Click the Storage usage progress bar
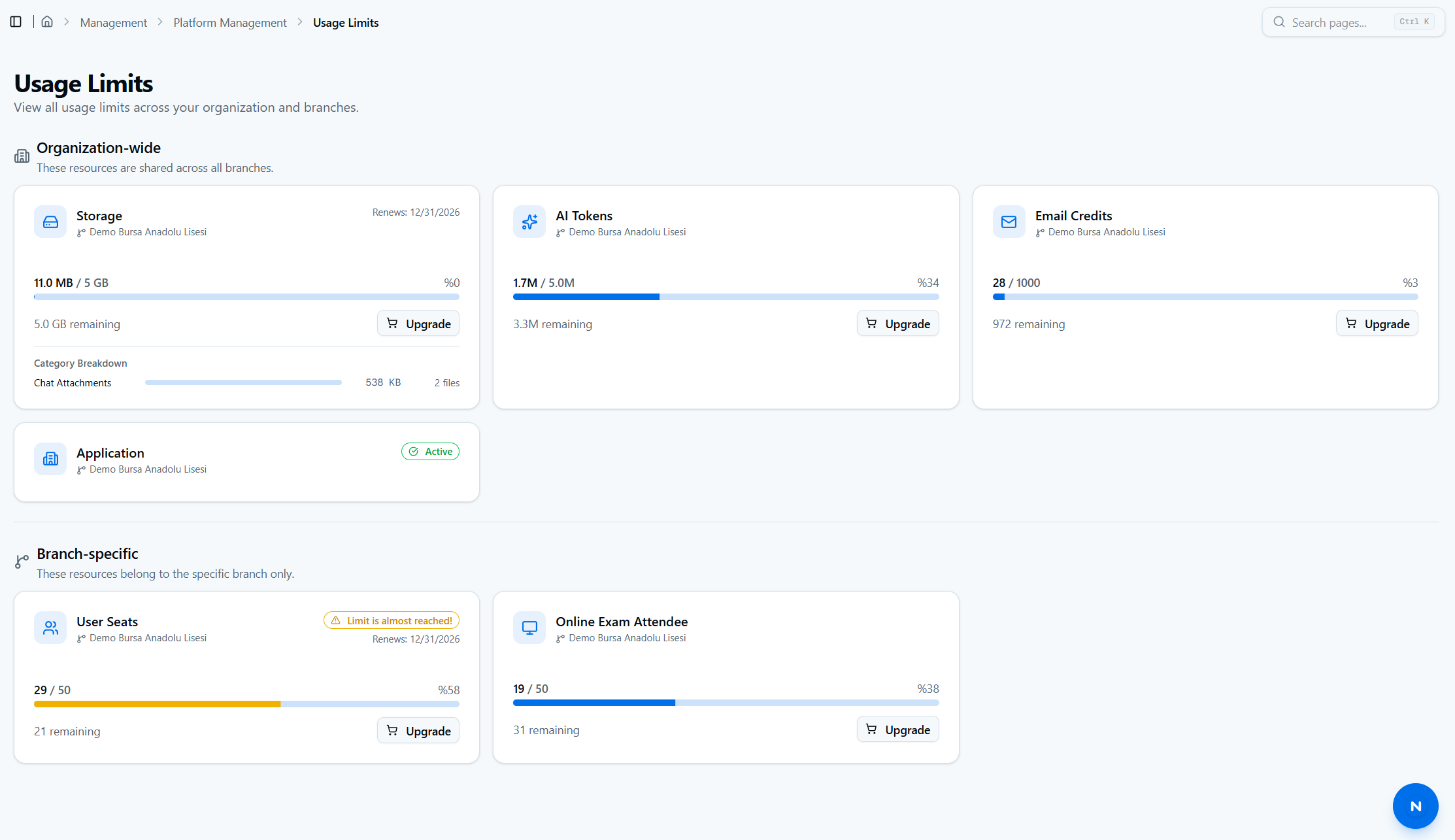This screenshot has width=1455, height=840. pyautogui.click(x=246, y=297)
